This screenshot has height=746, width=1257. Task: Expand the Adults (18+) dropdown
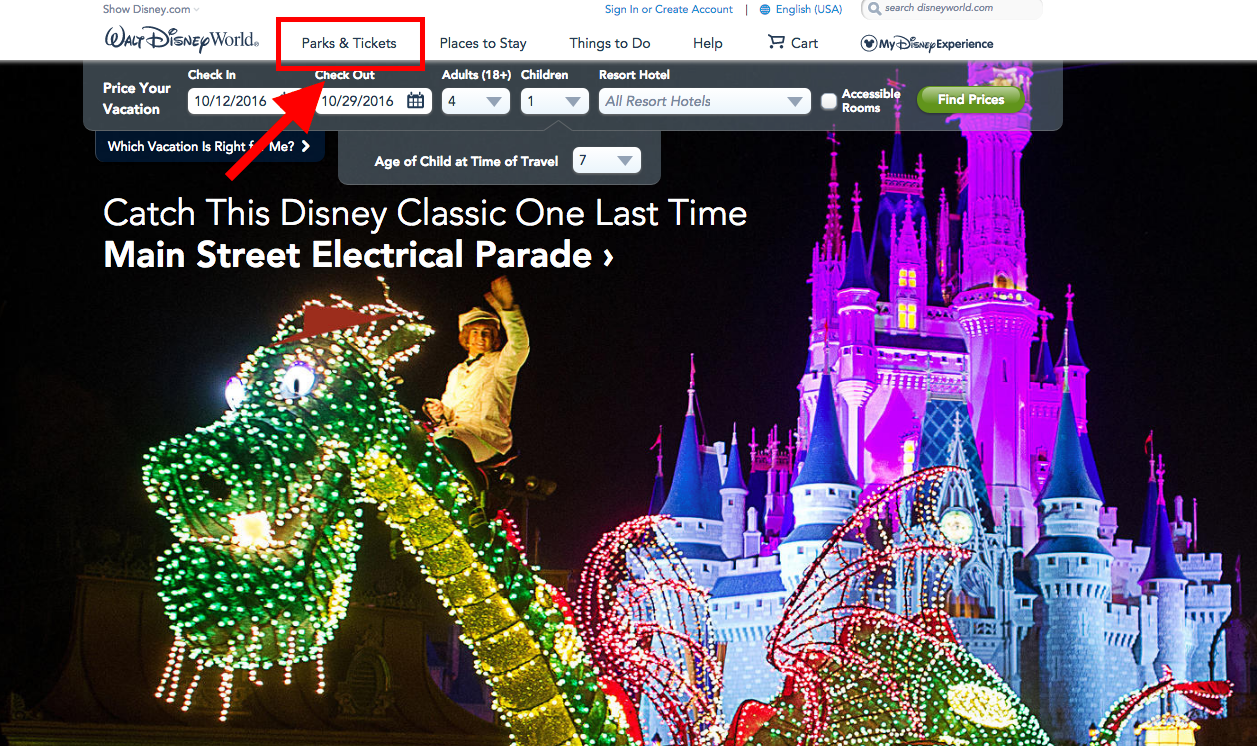[x=476, y=101]
